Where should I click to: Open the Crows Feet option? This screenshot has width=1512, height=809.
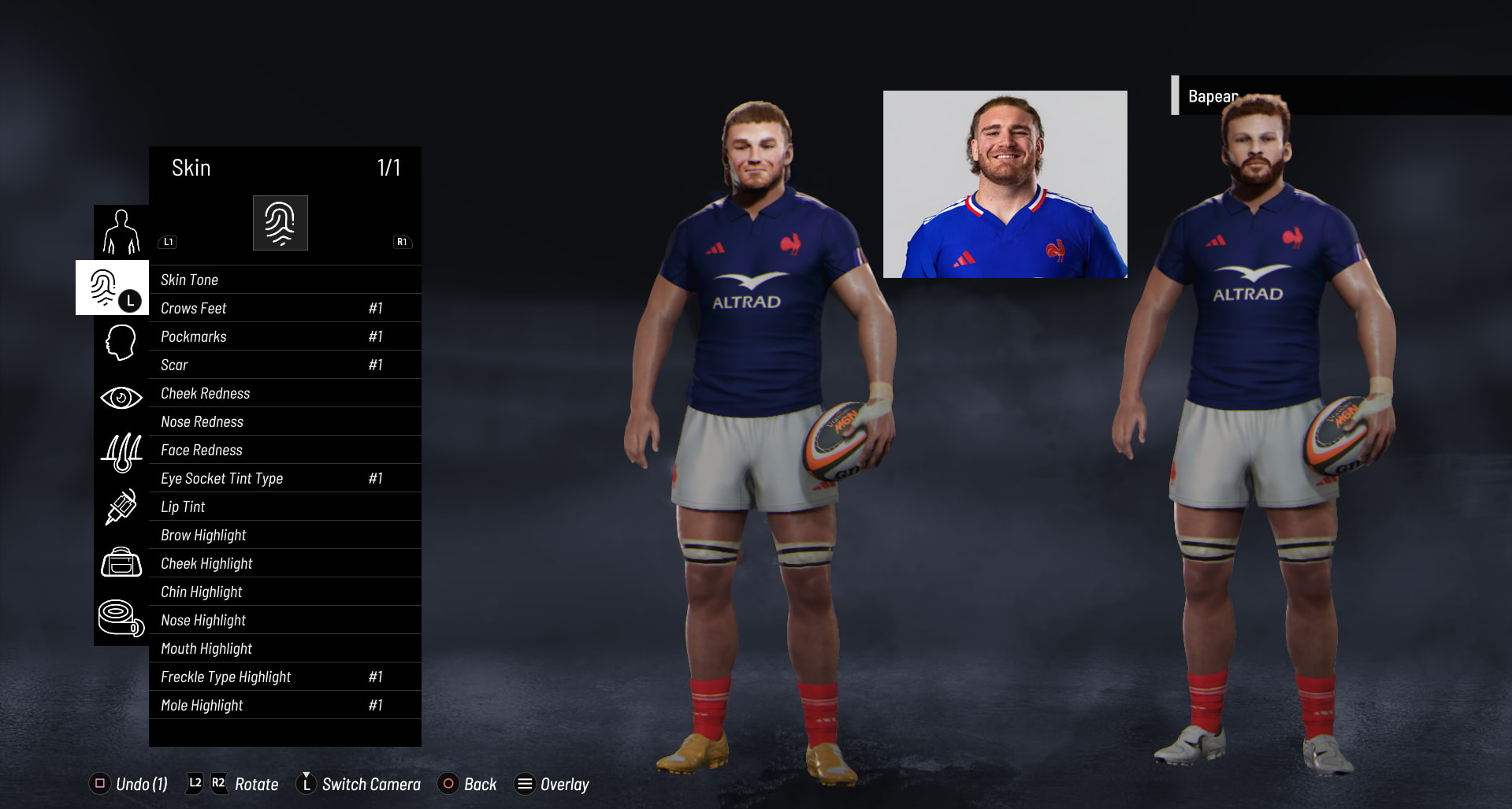tap(285, 308)
